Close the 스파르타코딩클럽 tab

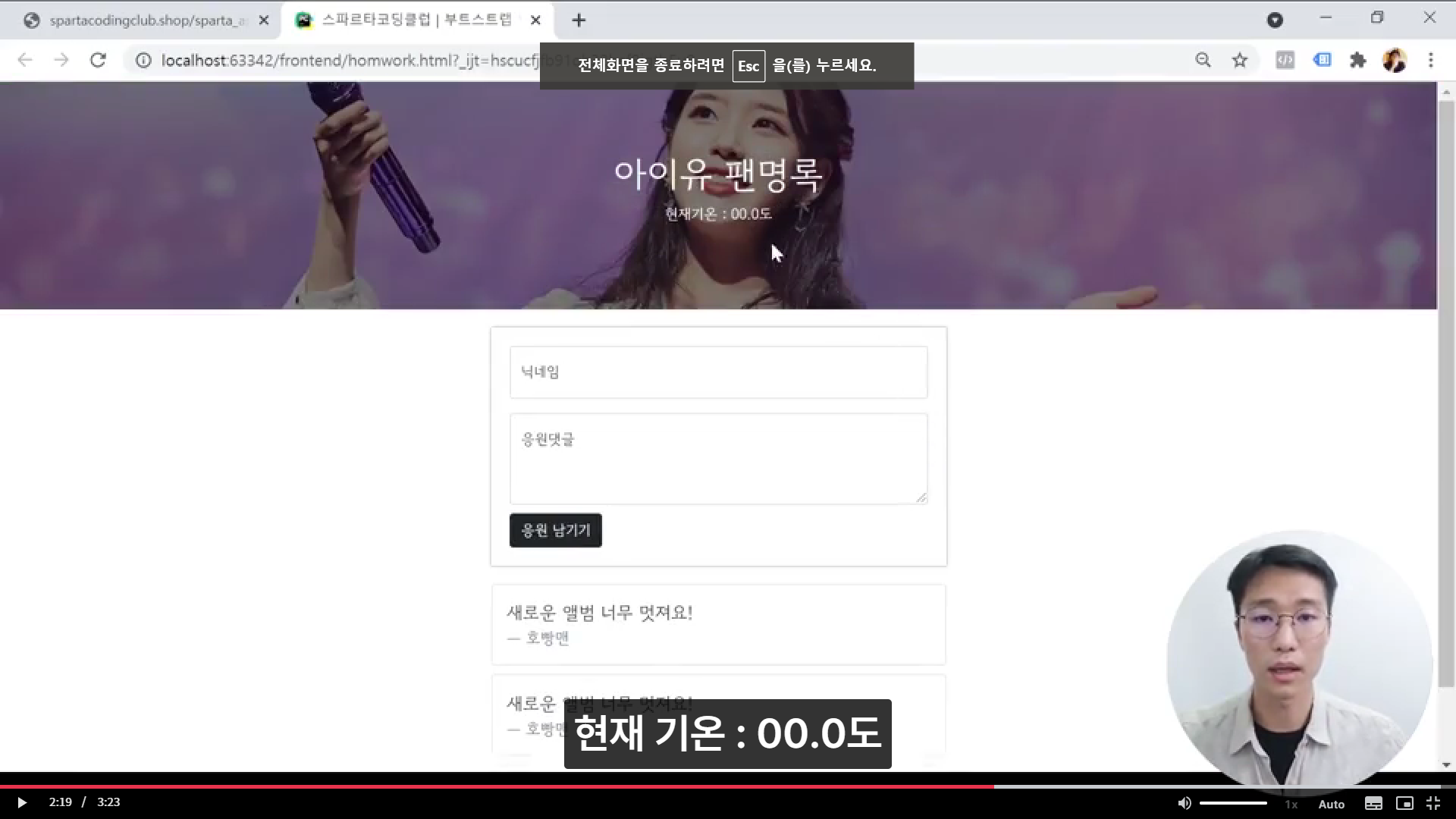click(535, 20)
